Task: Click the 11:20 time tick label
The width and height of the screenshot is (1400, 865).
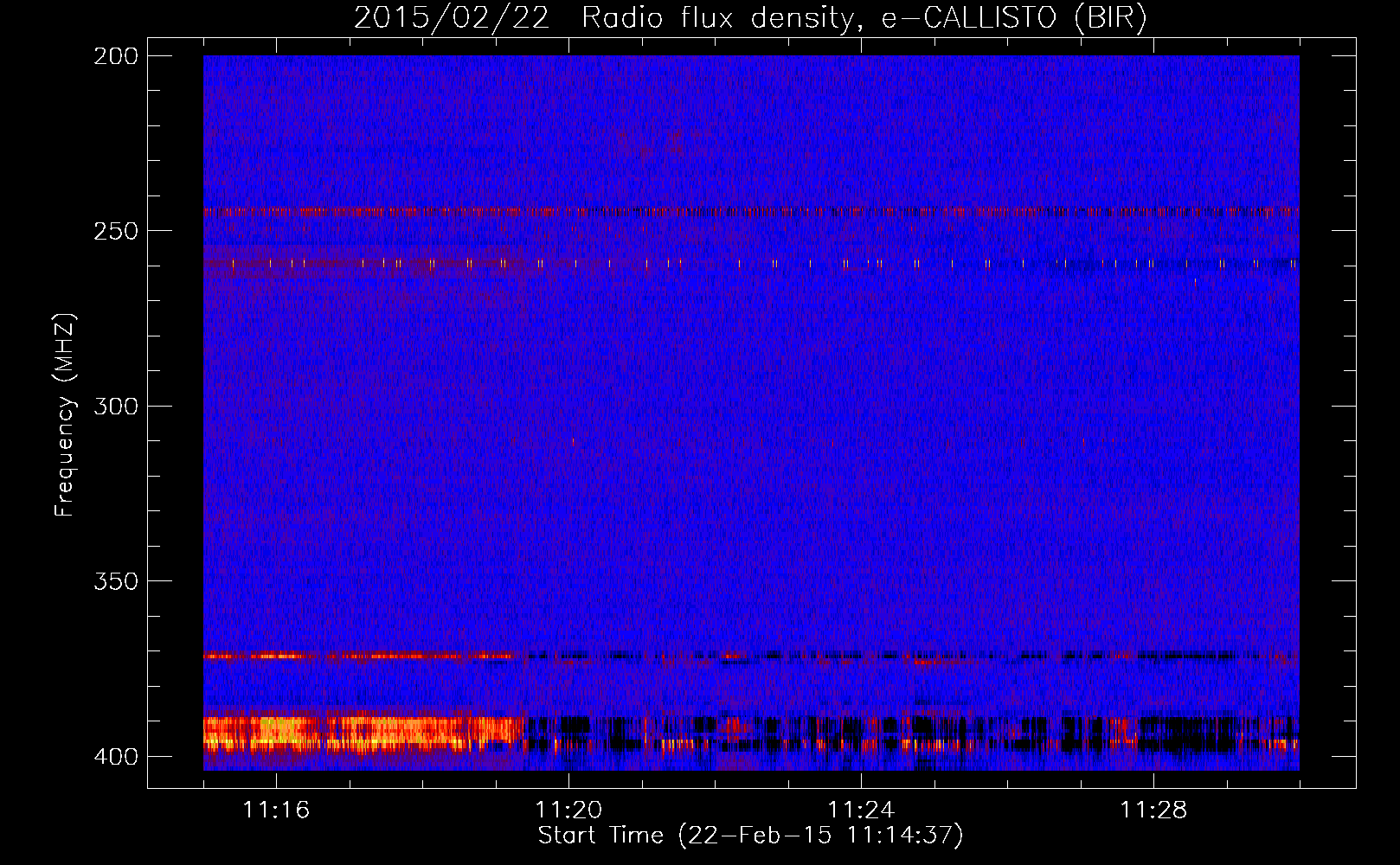Action: [x=568, y=810]
